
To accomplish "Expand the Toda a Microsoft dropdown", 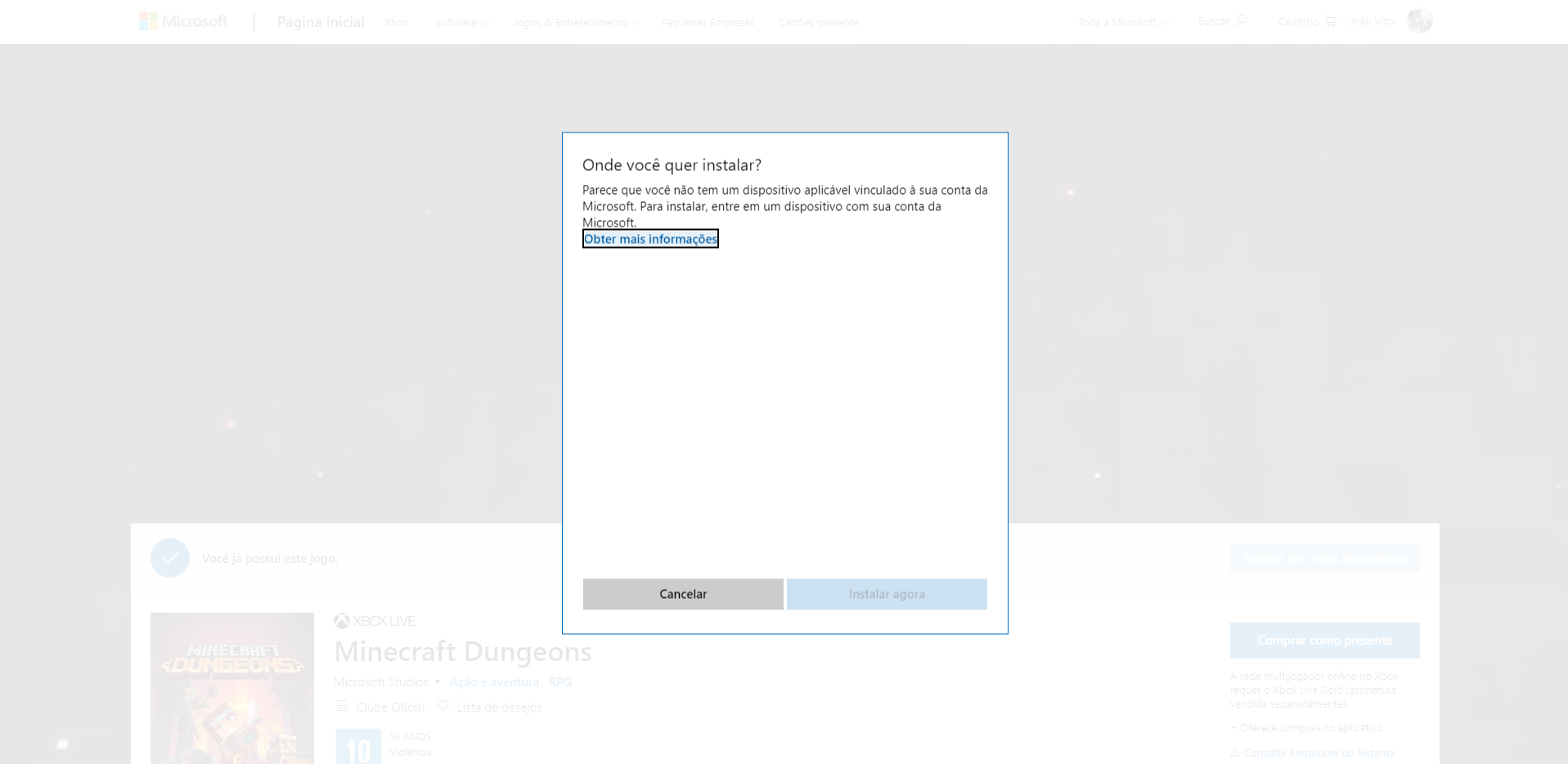I will (x=1123, y=22).
